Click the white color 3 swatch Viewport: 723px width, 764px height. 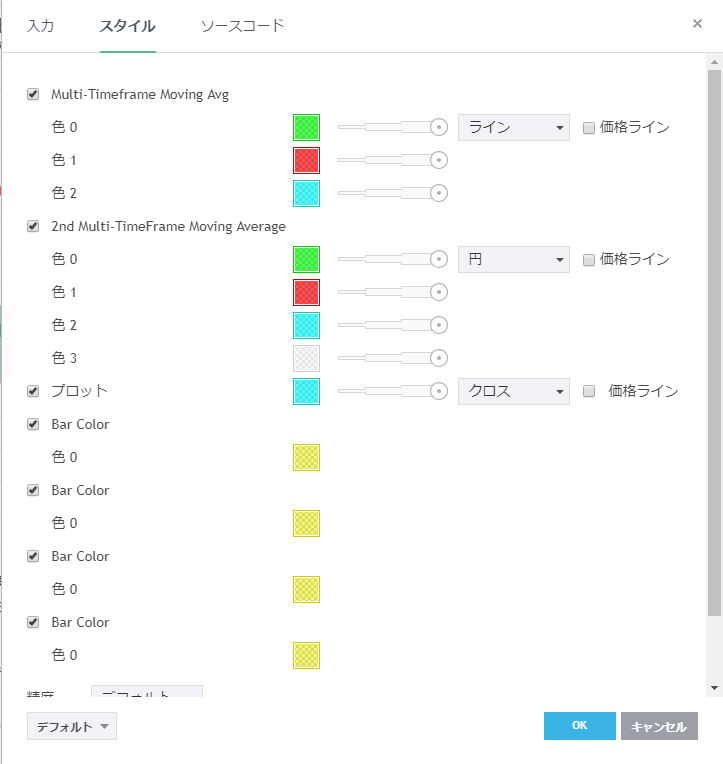tap(306, 358)
